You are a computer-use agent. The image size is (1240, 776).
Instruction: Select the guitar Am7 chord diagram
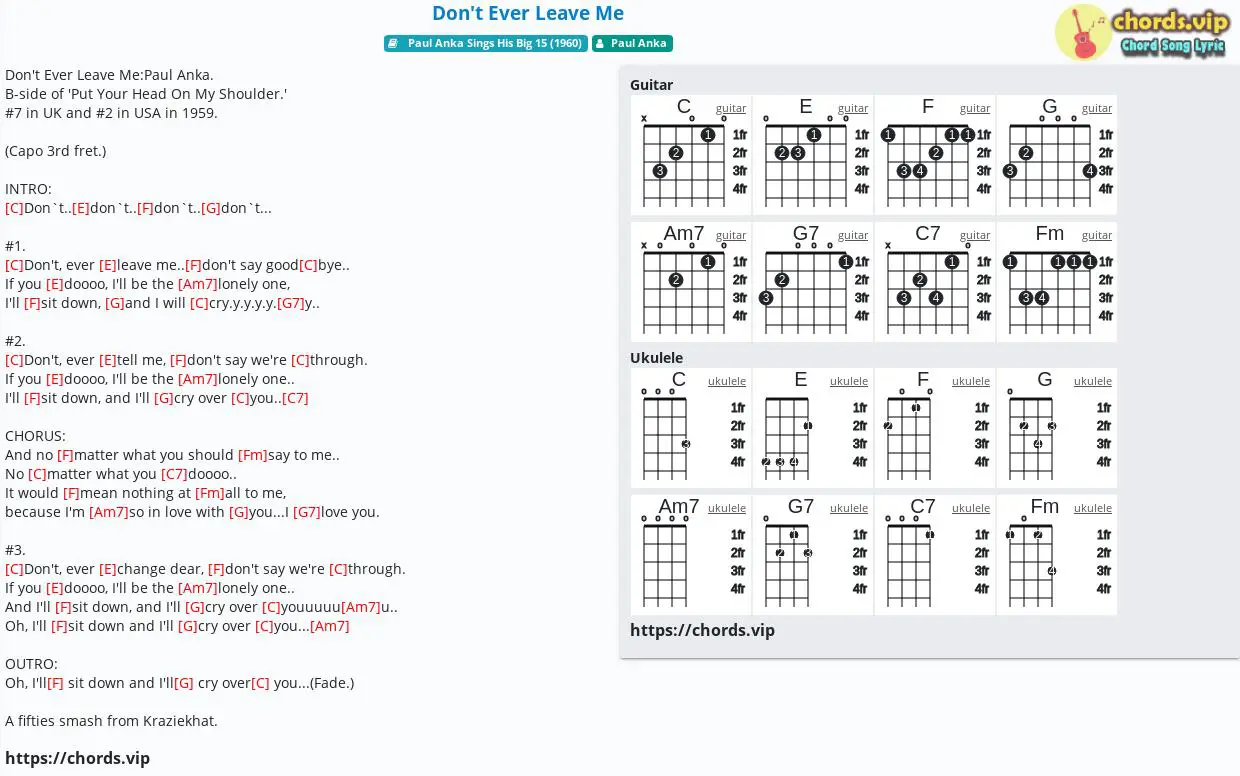point(691,282)
